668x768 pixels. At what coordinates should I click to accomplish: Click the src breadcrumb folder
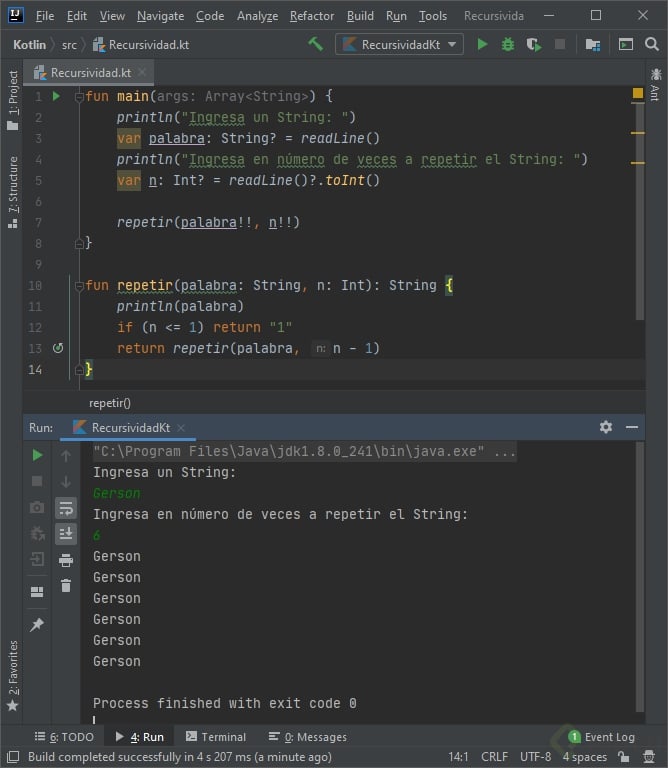(x=69, y=45)
